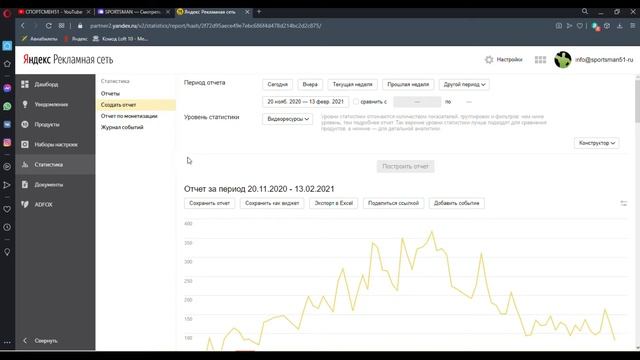The height and width of the screenshot is (360, 640).
Task: Open WhatsApp in Opera sidebar
Action: pyautogui.click(x=7, y=107)
